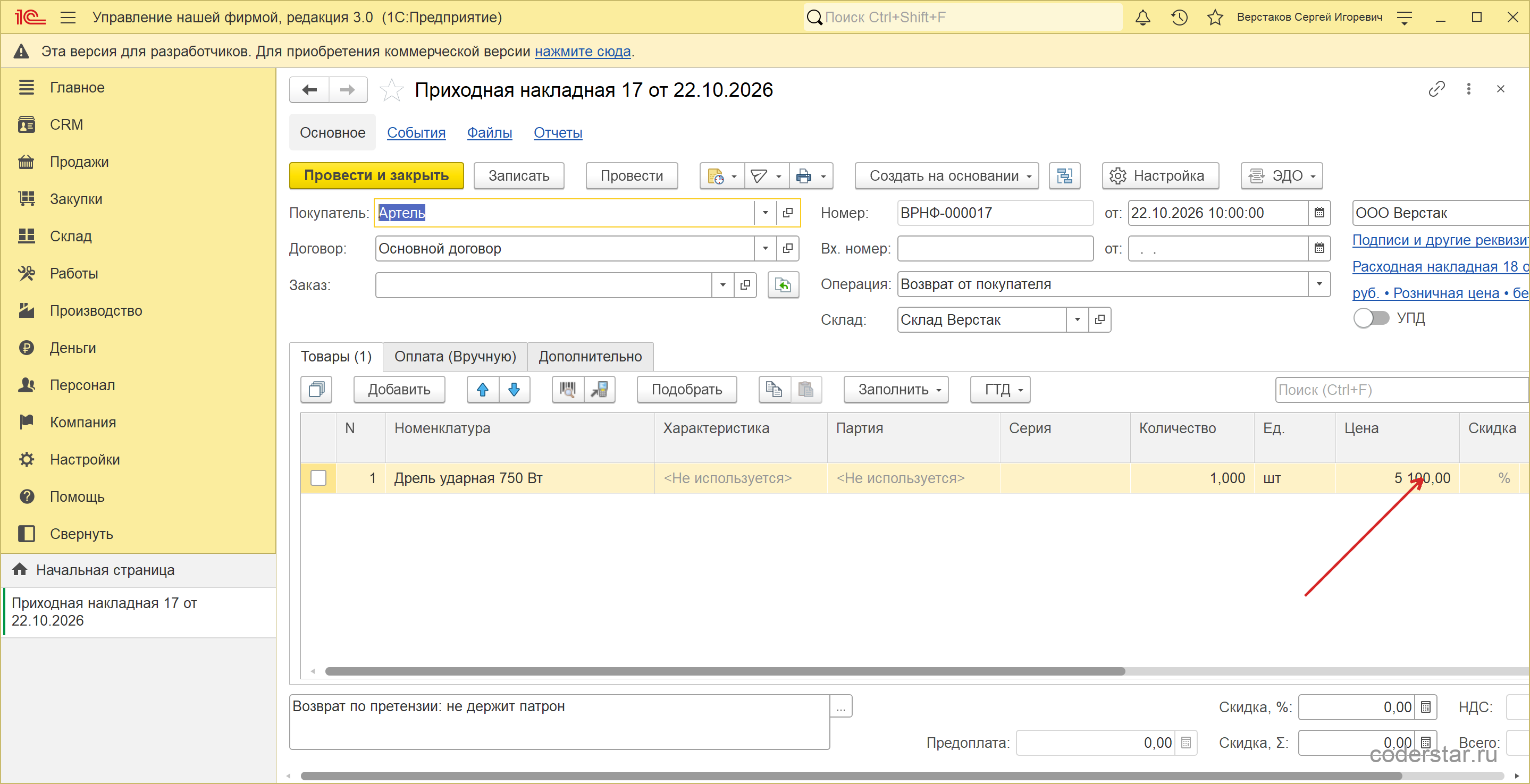1530x784 pixels.
Task: Copy link to document chain icon
Action: point(1436,89)
